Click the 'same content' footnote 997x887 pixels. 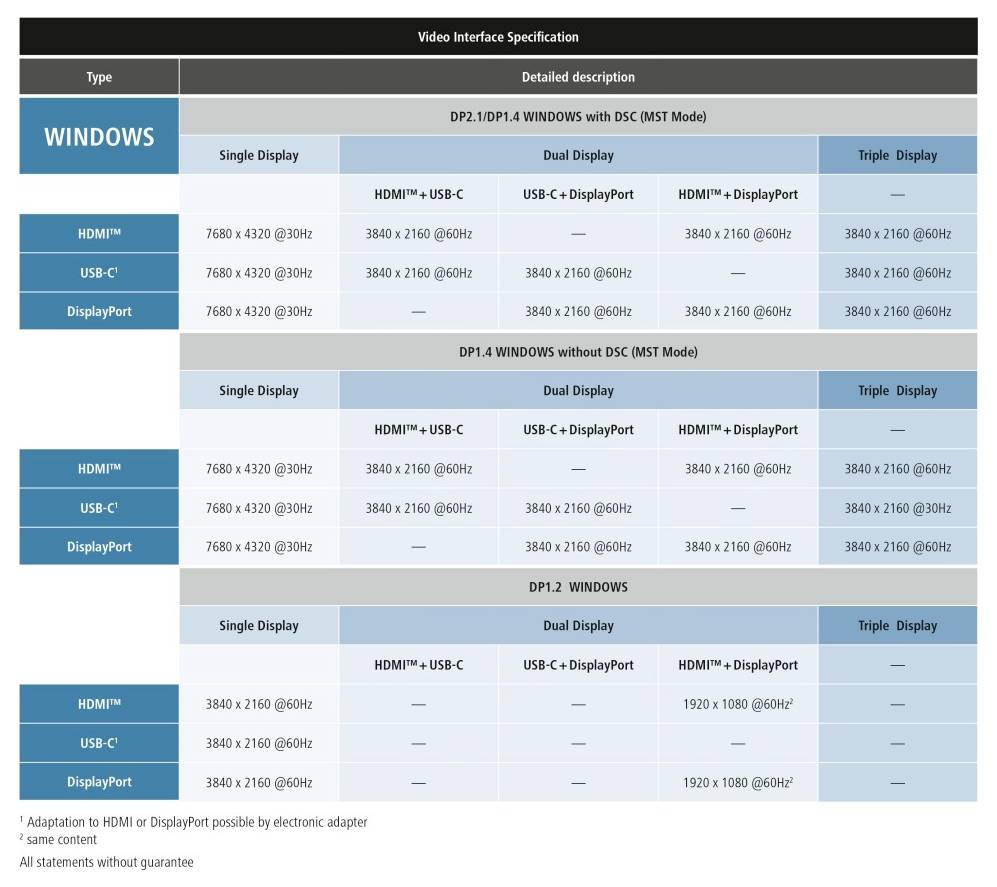pos(61,840)
